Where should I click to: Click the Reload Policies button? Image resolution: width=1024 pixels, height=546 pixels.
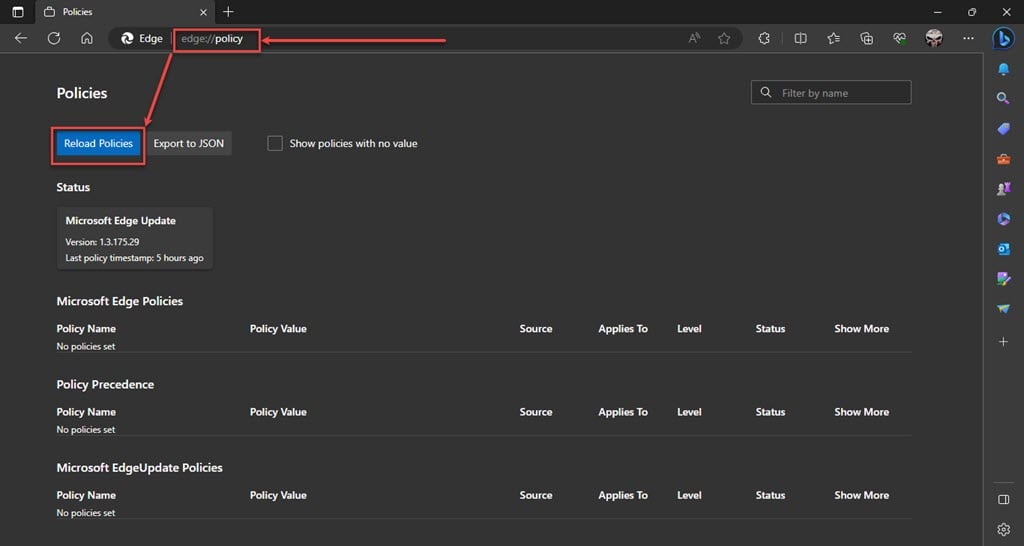(x=98, y=144)
